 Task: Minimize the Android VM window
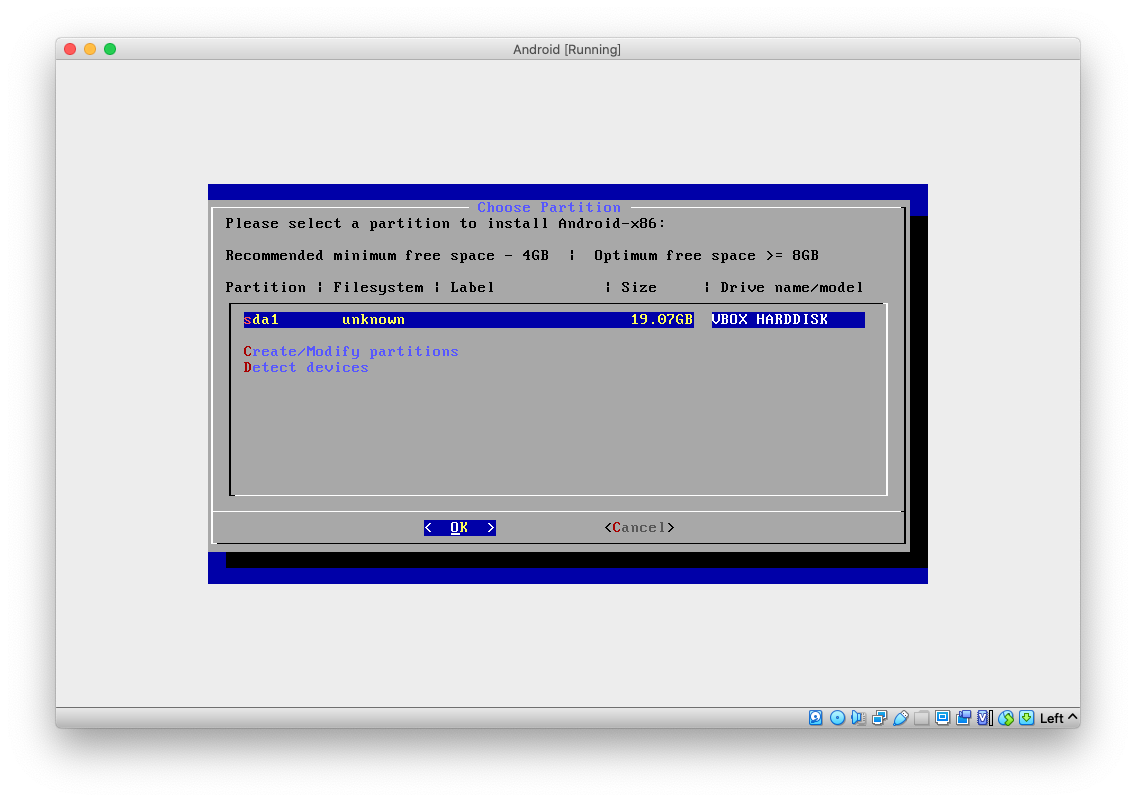[90, 49]
